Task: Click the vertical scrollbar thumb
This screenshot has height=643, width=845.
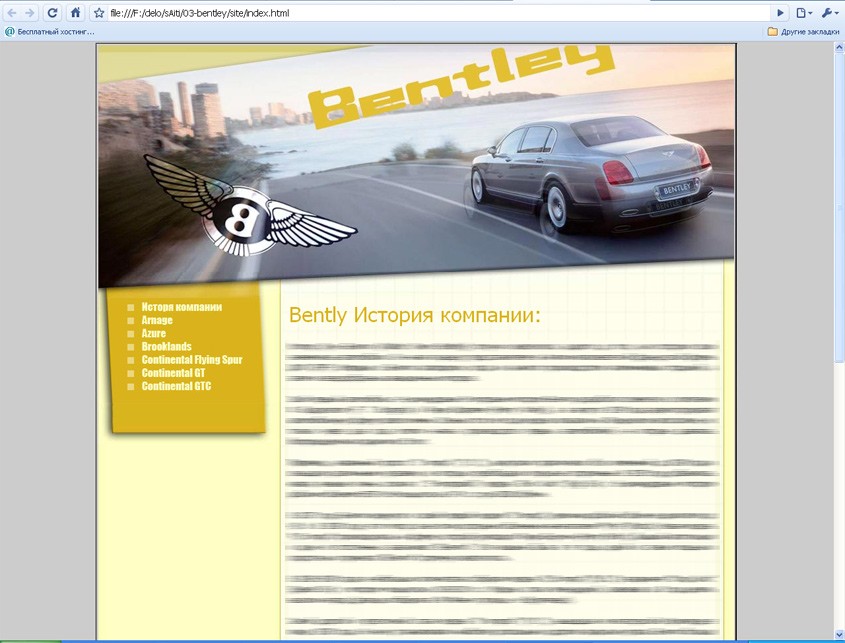Action: pyautogui.click(x=839, y=207)
